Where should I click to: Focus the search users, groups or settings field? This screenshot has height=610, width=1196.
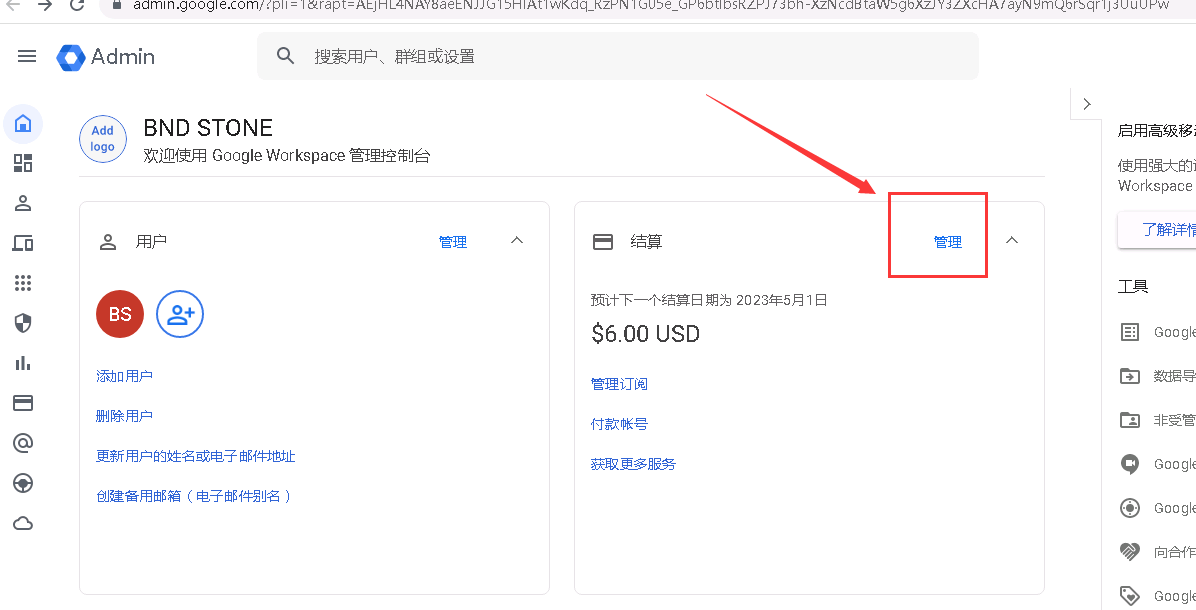tap(618, 56)
